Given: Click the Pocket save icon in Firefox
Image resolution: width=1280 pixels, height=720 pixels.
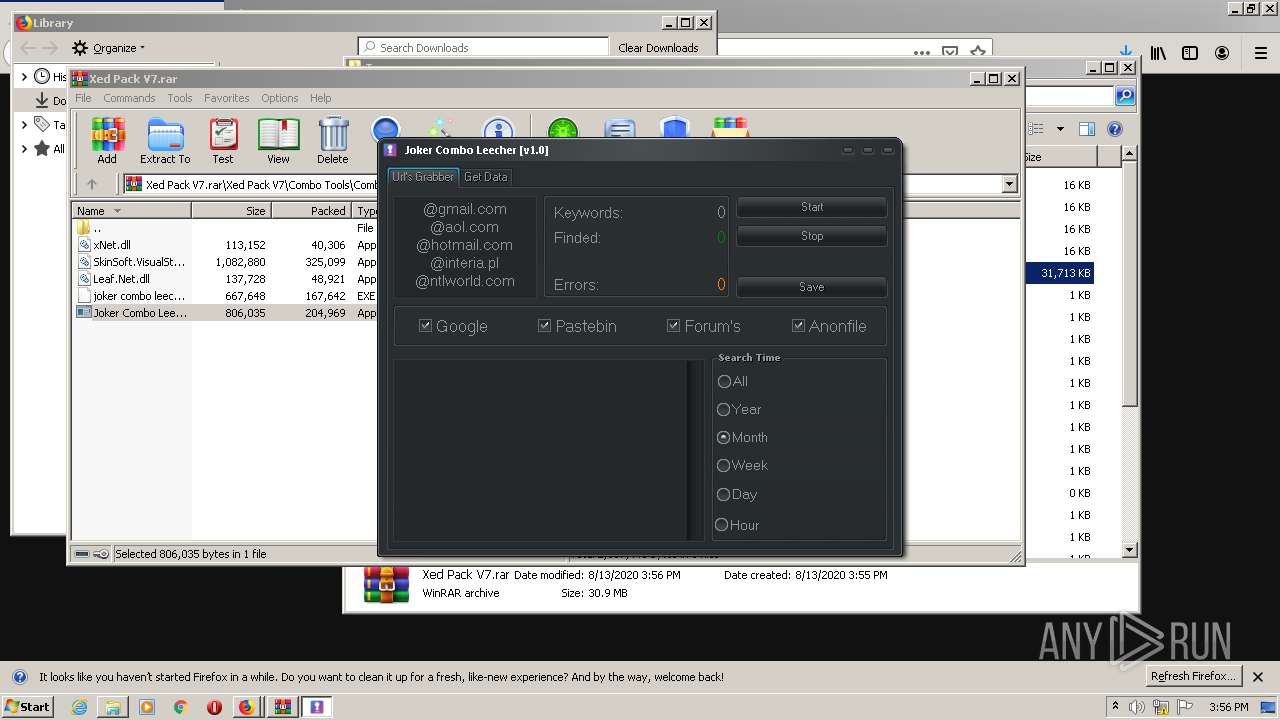Looking at the screenshot, I should (950, 52).
